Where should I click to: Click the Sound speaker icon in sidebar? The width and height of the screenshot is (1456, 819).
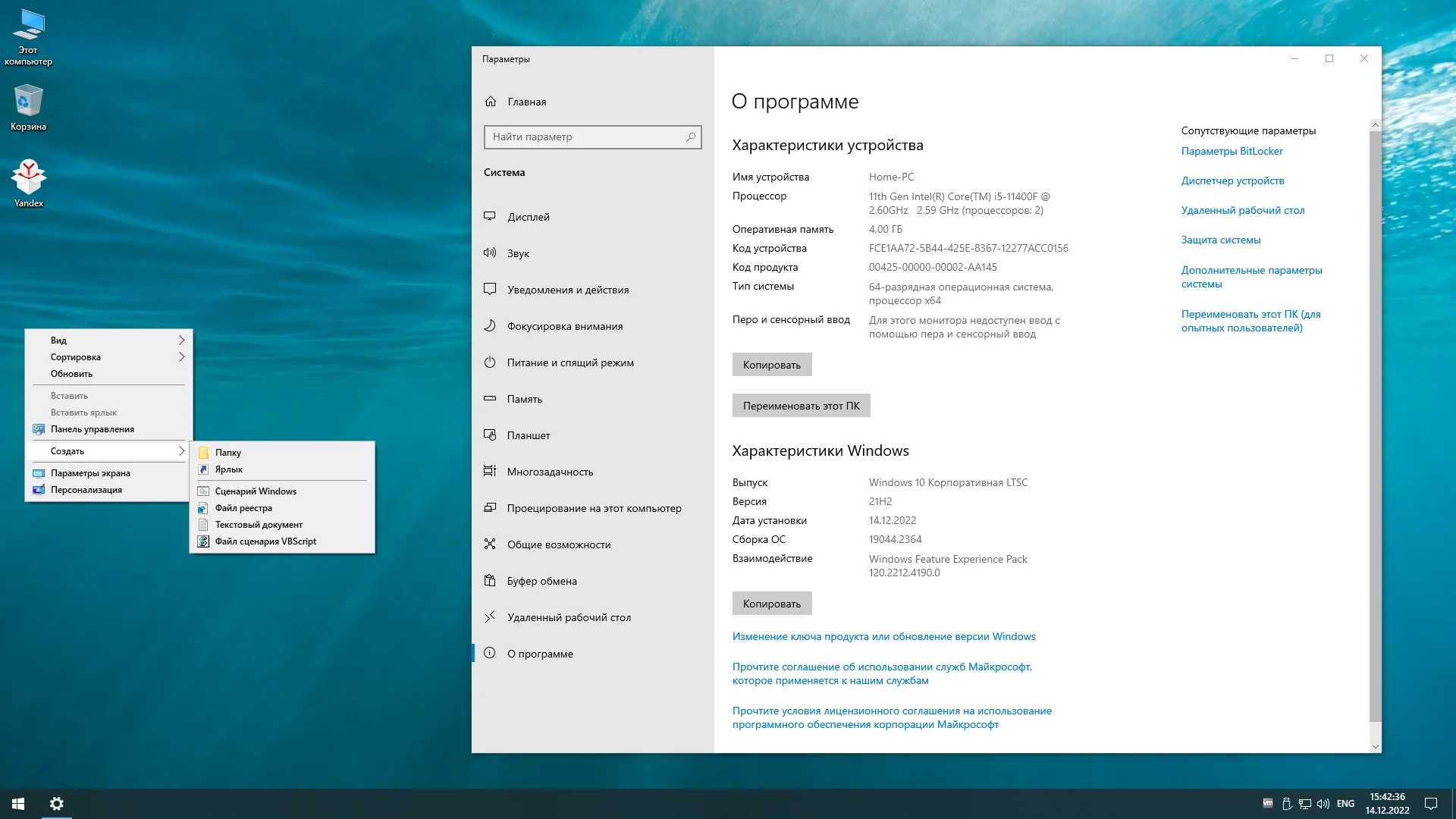point(490,253)
